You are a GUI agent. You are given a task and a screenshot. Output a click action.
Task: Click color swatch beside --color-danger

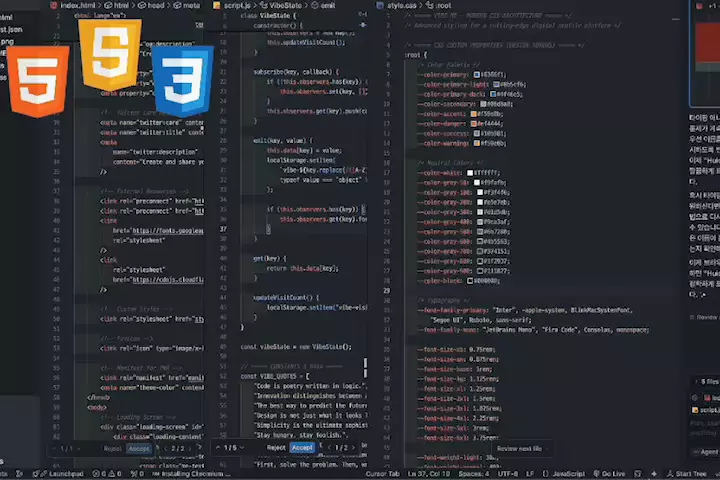tap(473, 124)
